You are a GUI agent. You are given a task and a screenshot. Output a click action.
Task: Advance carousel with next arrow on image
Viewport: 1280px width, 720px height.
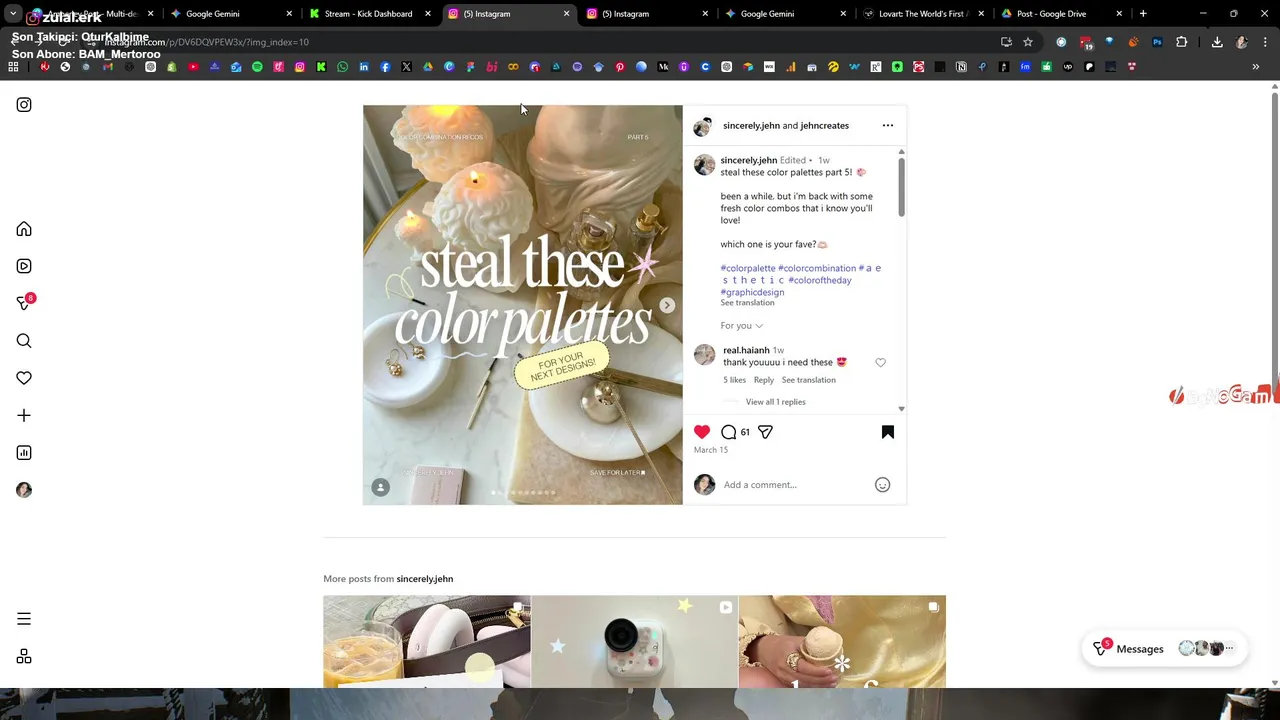[x=667, y=305]
